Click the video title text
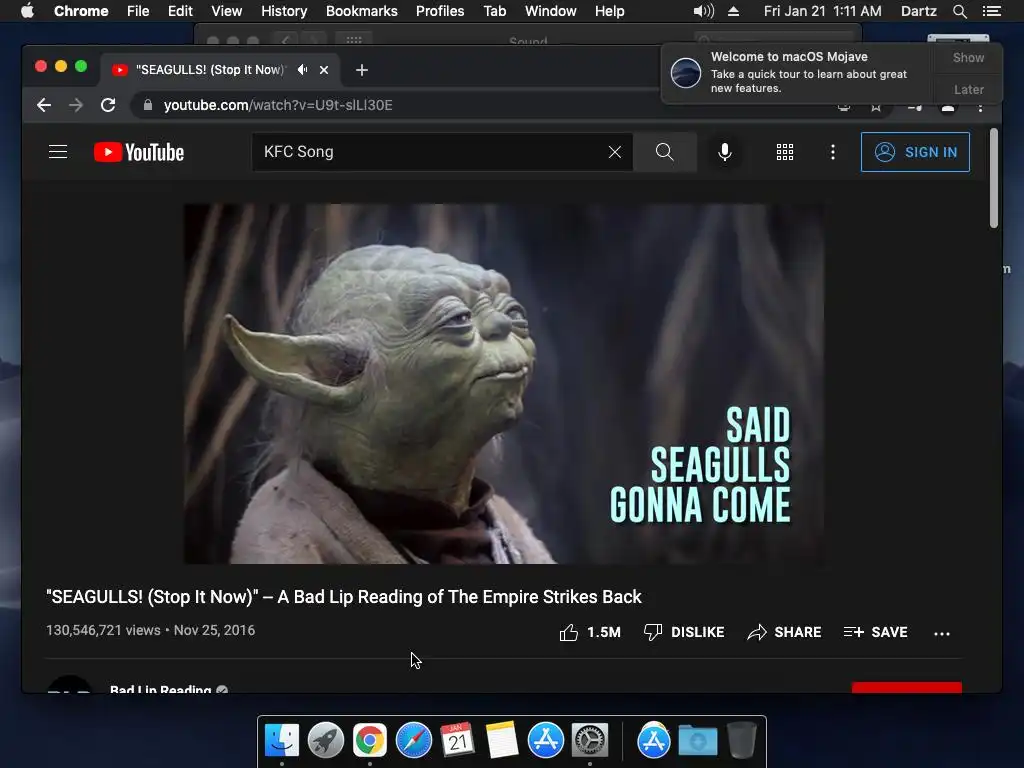Image resolution: width=1024 pixels, height=768 pixels. coord(344,597)
